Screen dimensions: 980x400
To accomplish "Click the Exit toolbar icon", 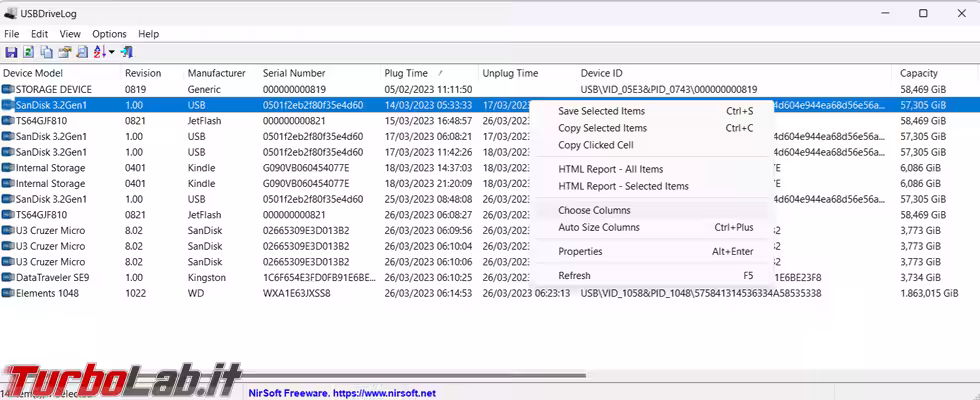I will [x=127, y=52].
